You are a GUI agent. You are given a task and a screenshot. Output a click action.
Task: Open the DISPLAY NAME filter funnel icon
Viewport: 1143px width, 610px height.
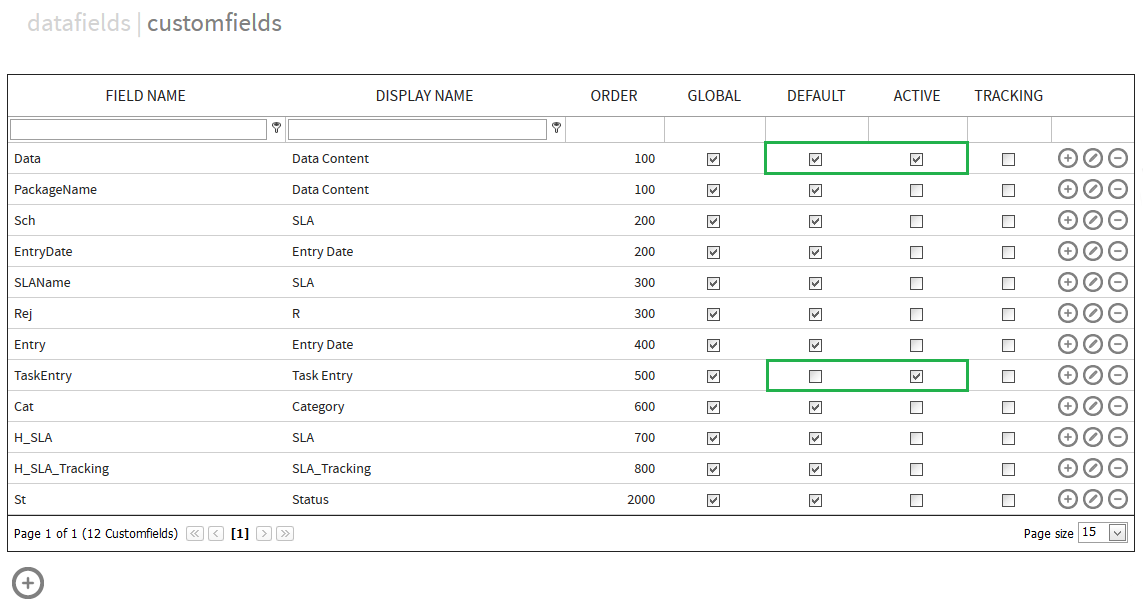click(556, 128)
